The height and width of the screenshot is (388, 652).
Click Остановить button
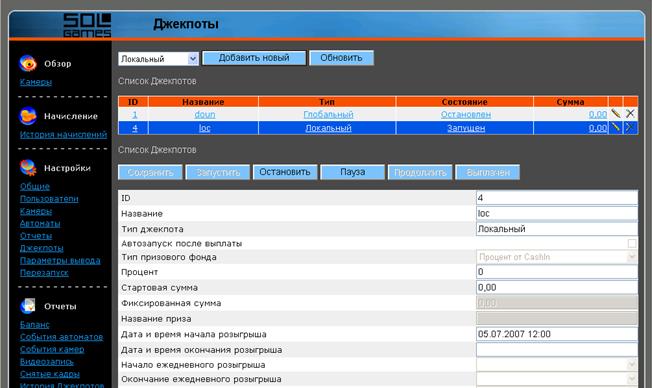[285, 172]
